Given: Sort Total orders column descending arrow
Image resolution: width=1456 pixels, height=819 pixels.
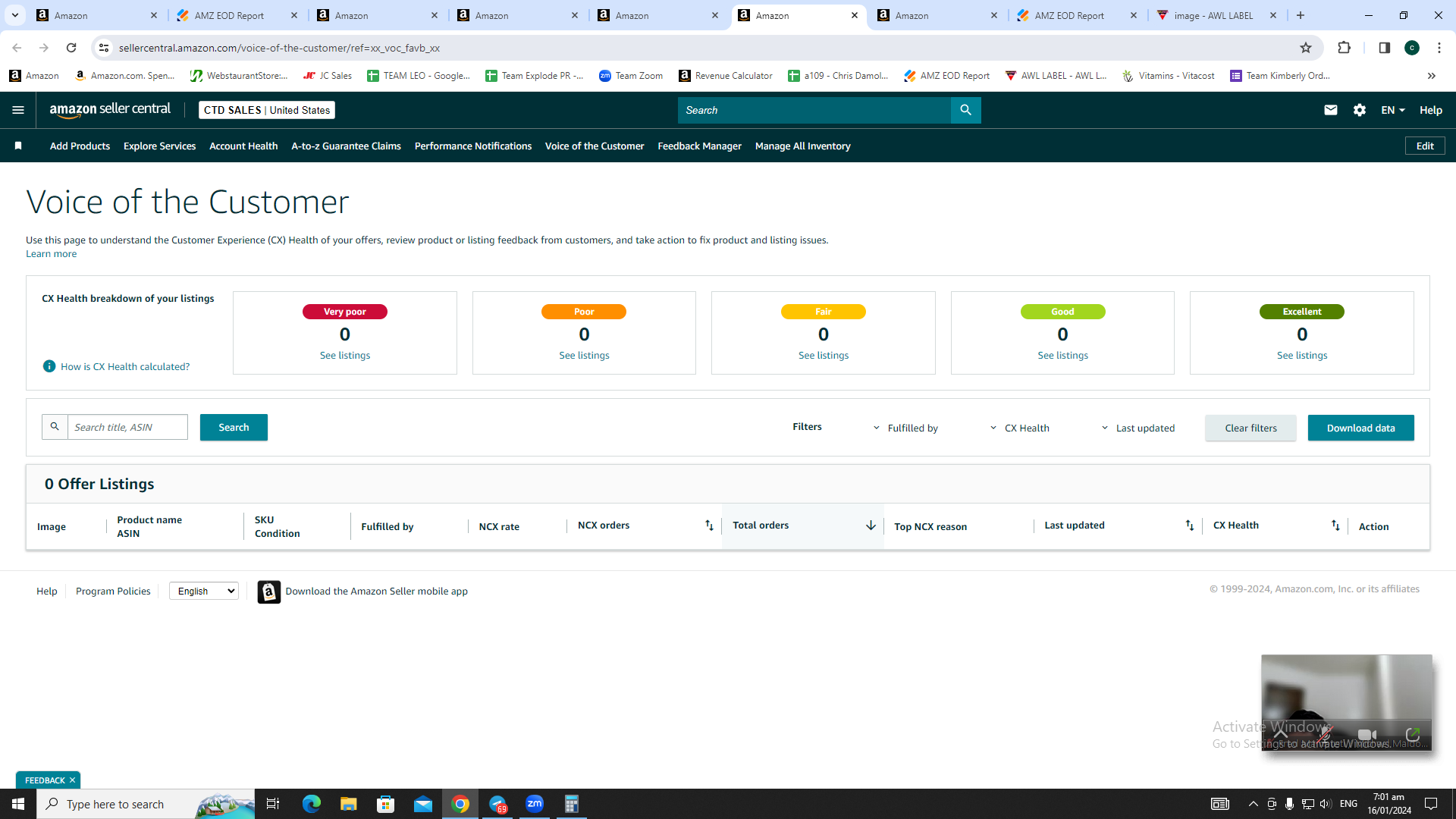Looking at the screenshot, I should [x=871, y=526].
